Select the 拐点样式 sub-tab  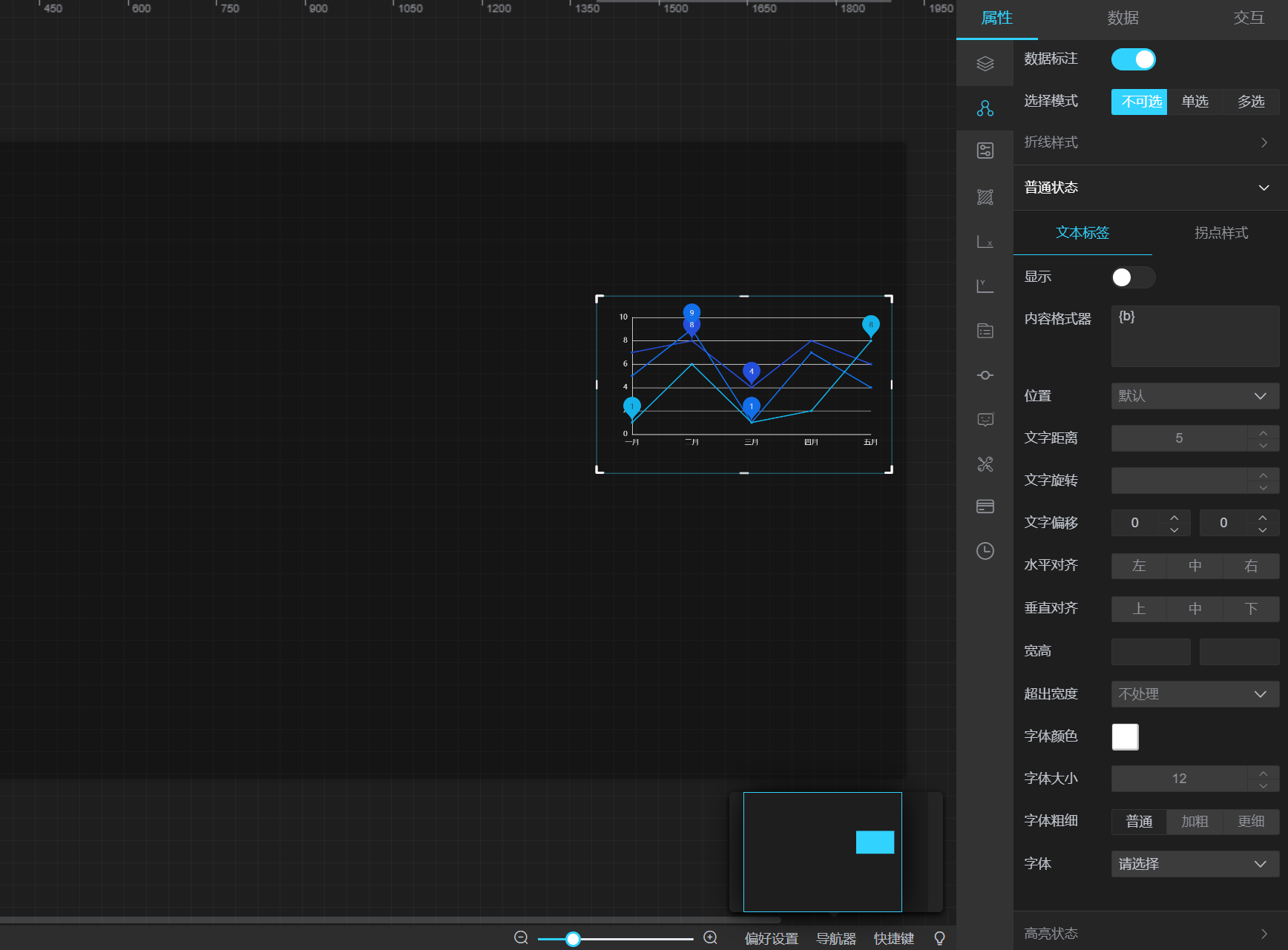tap(1221, 233)
